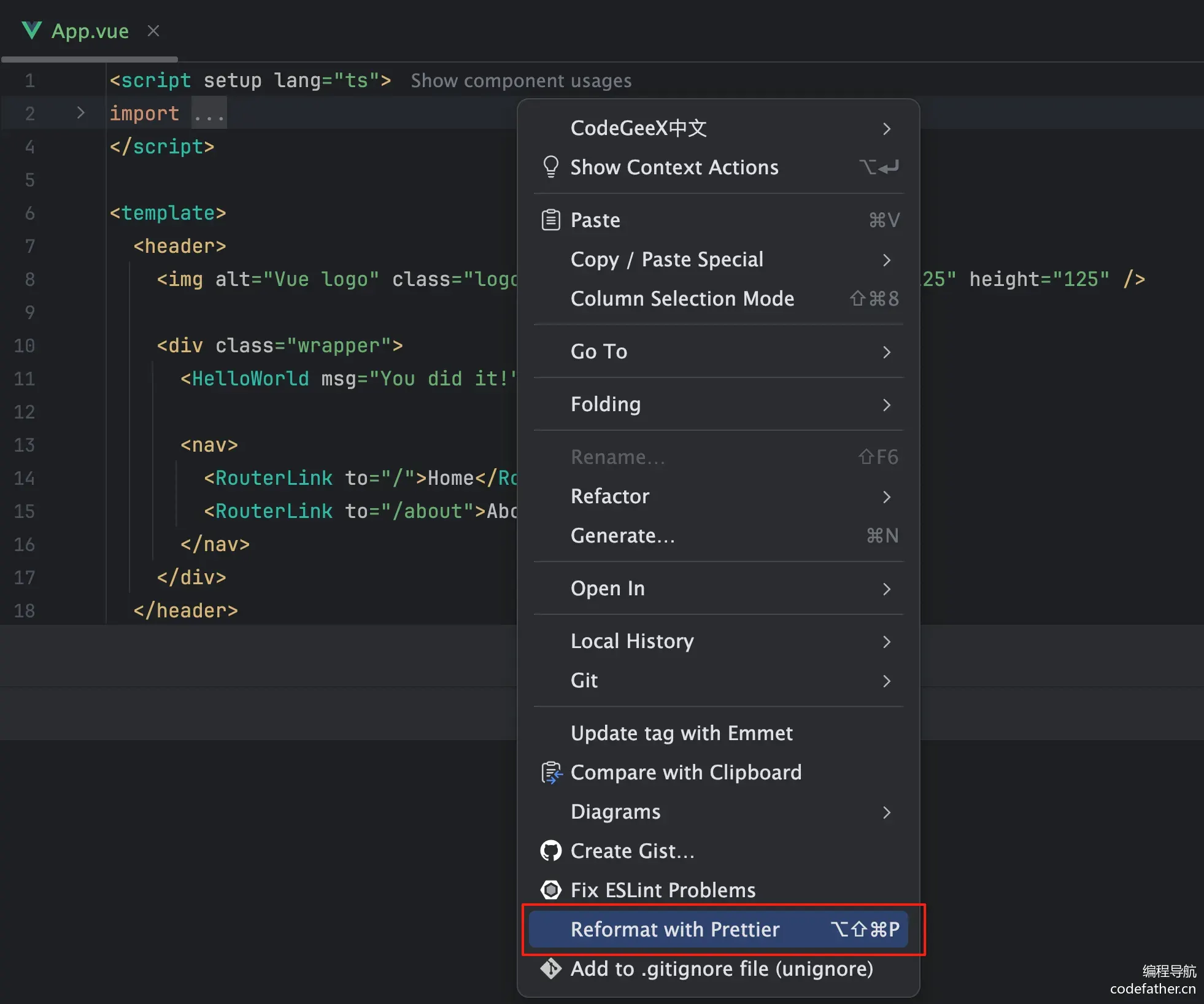Image resolution: width=1204 pixels, height=1004 pixels.
Task: Switch to the App.vue tab label
Action: [90, 31]
